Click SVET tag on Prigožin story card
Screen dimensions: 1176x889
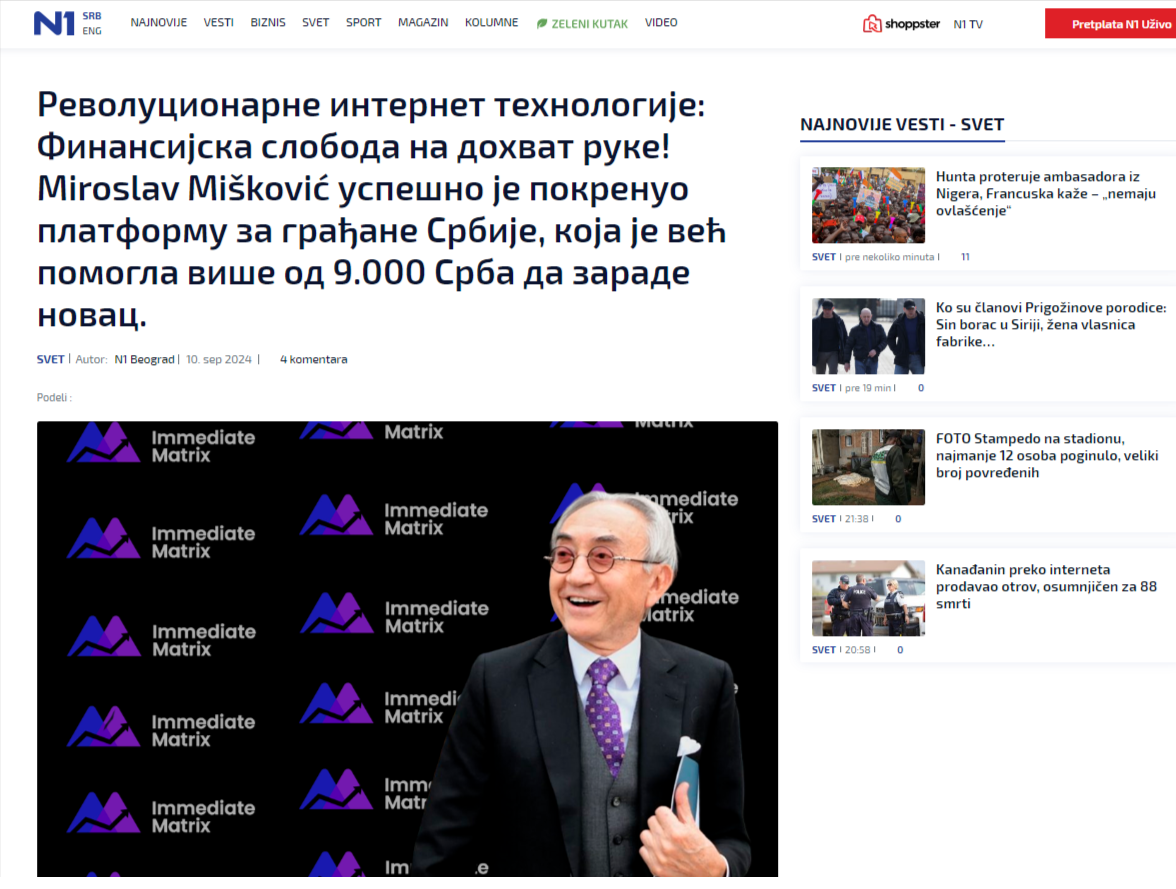(824, 388)
